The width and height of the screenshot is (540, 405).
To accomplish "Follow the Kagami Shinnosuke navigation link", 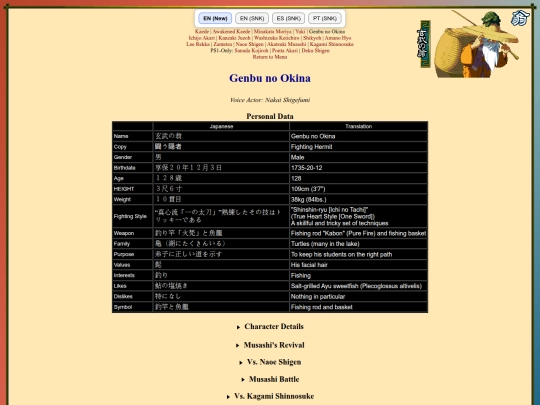I will [x=332, y=44].
